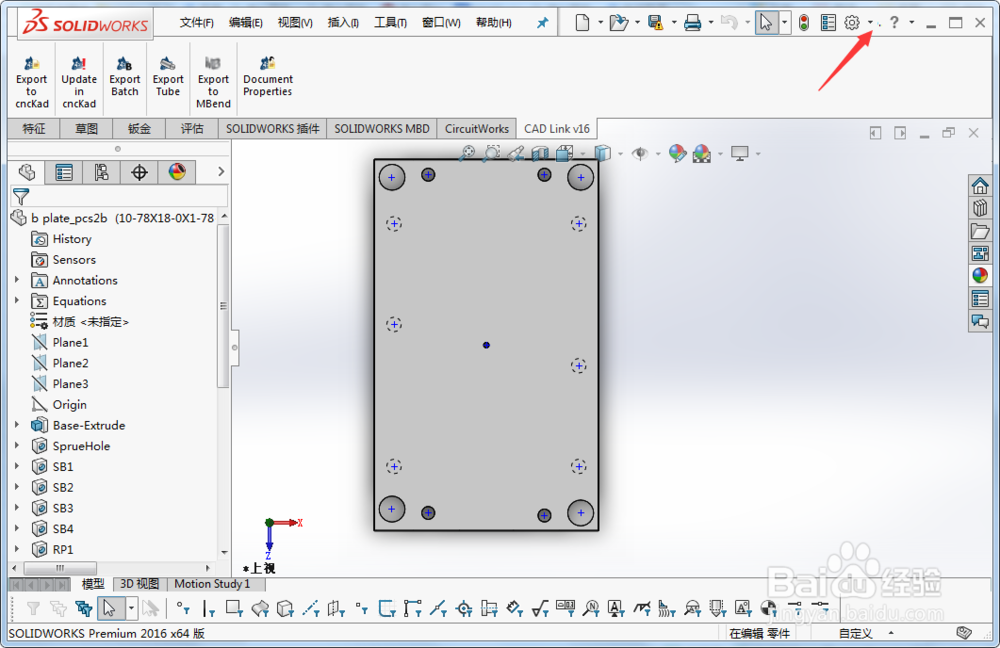The height and width of the screenshot is (648, 1000).
Task: Click Edit Appearance color ball in view toolbar
Action: pos(677,152)
